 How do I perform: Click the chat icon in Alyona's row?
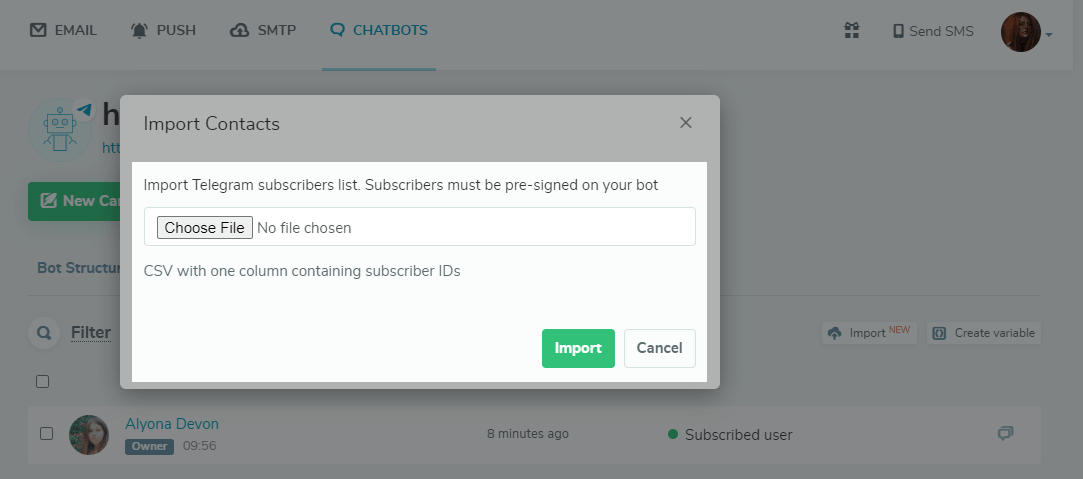point(1005,433)
